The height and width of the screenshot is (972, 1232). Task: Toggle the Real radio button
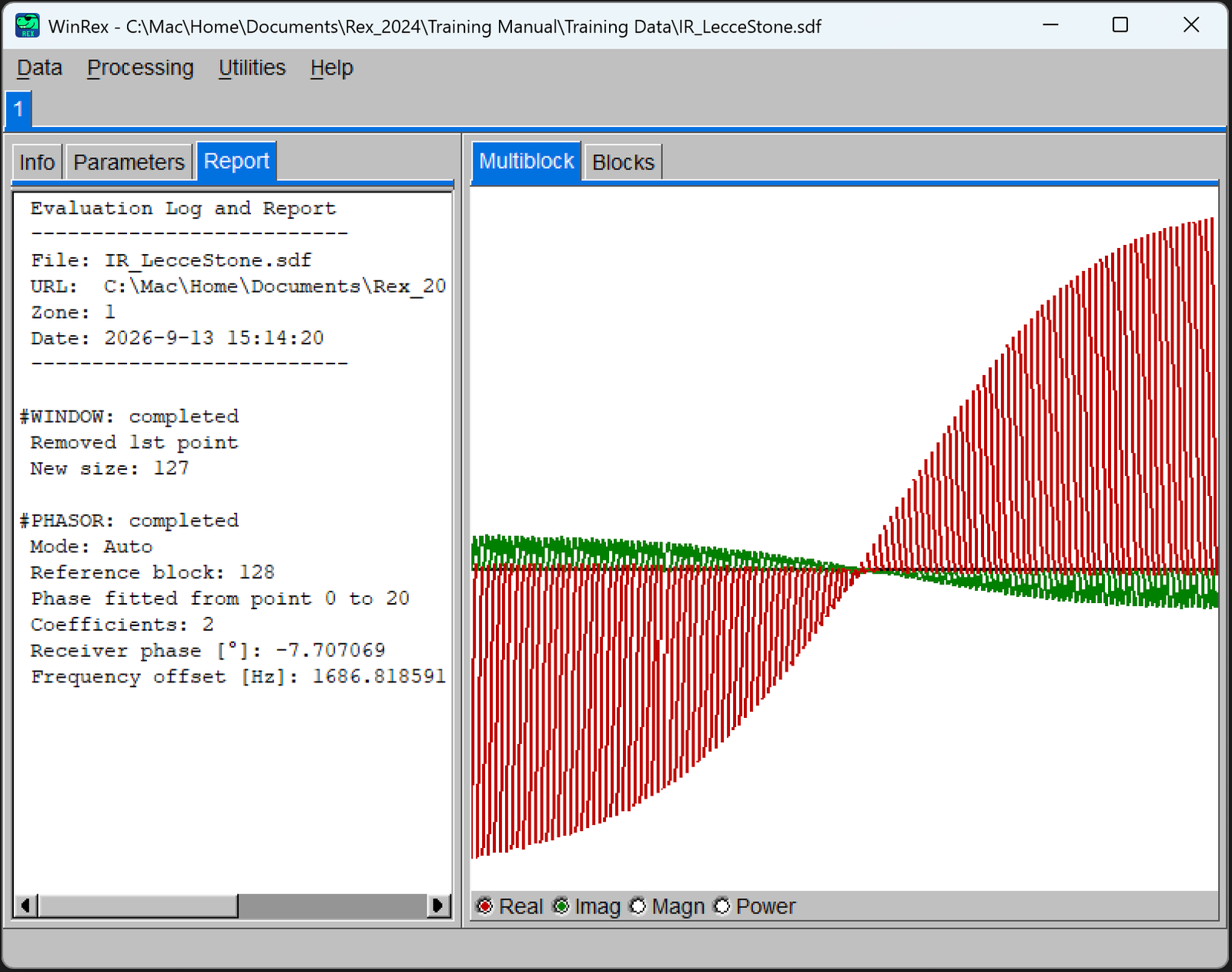(x=484, y=907)
